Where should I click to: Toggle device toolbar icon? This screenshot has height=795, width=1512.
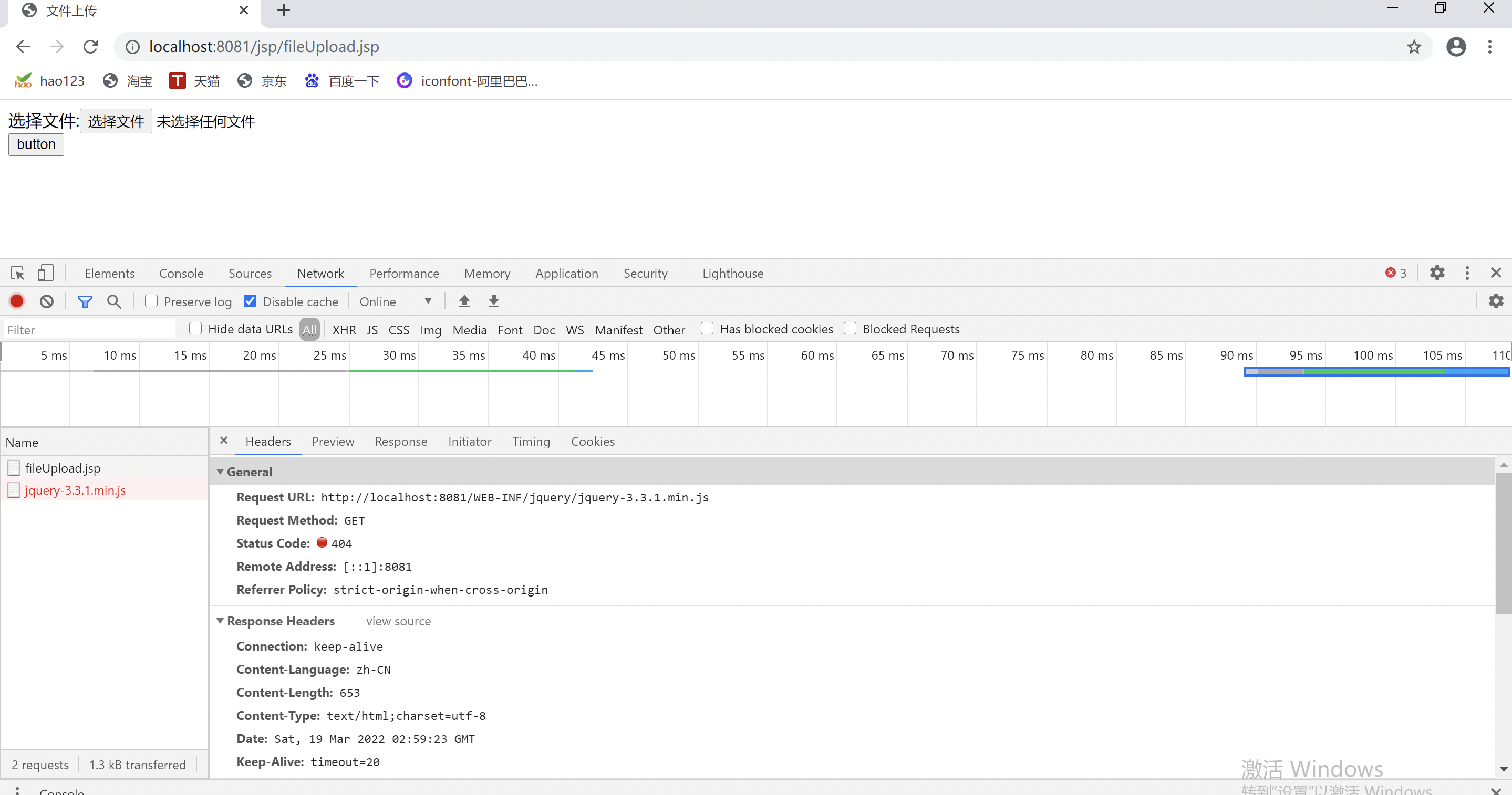[45, 274]
